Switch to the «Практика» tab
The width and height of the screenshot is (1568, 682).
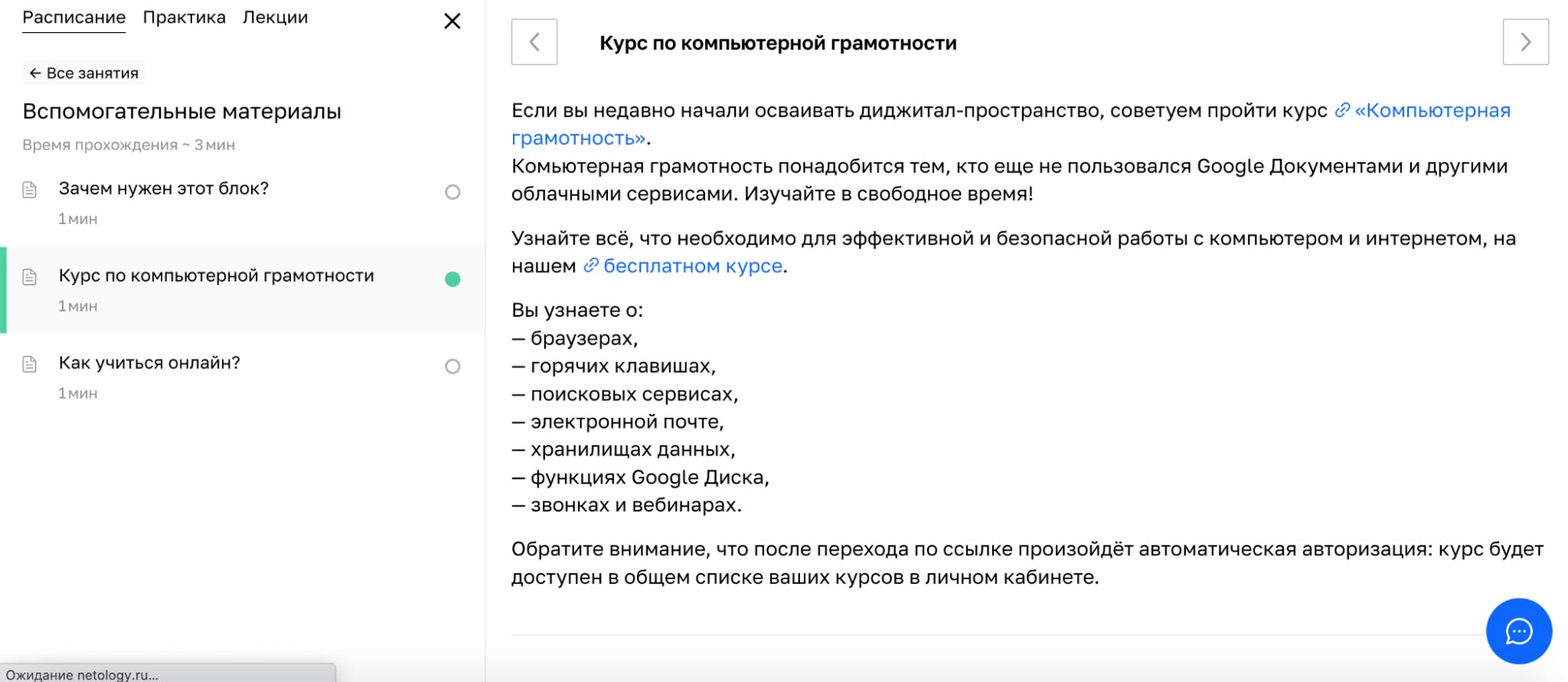click(x=184, y=16)
